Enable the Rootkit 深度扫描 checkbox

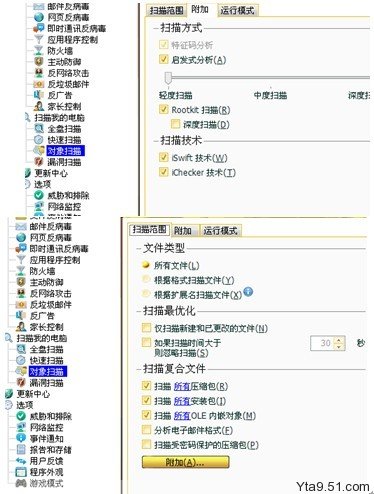point(175,124)
